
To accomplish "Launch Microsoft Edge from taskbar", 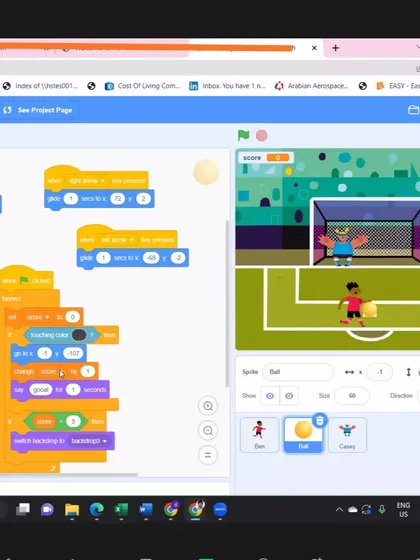I will [x=96, y=509].
